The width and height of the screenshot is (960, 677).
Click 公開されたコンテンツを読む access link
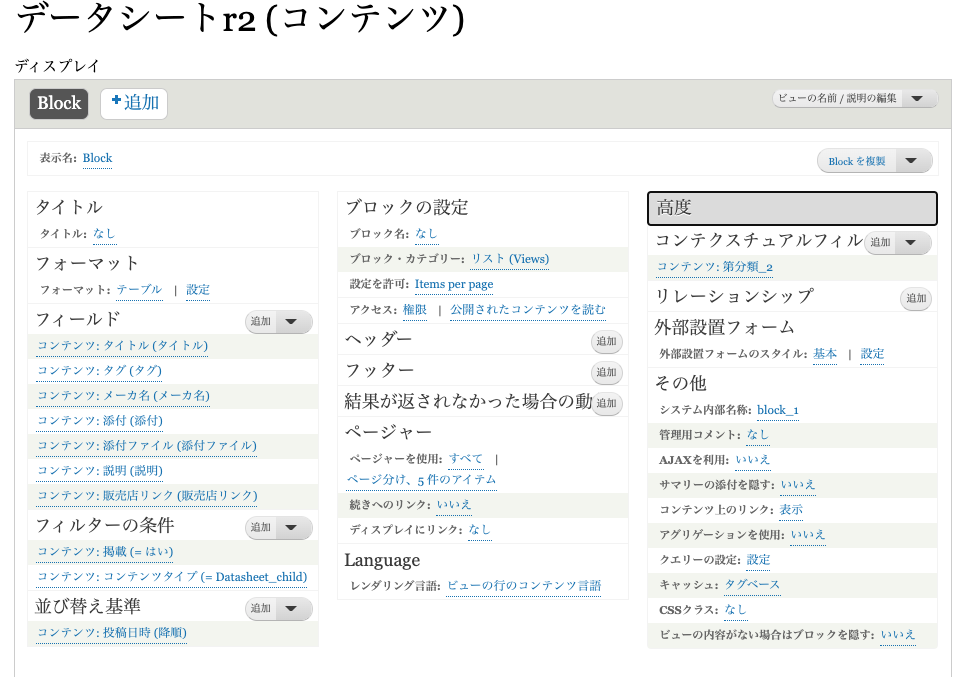coord(528,310)
